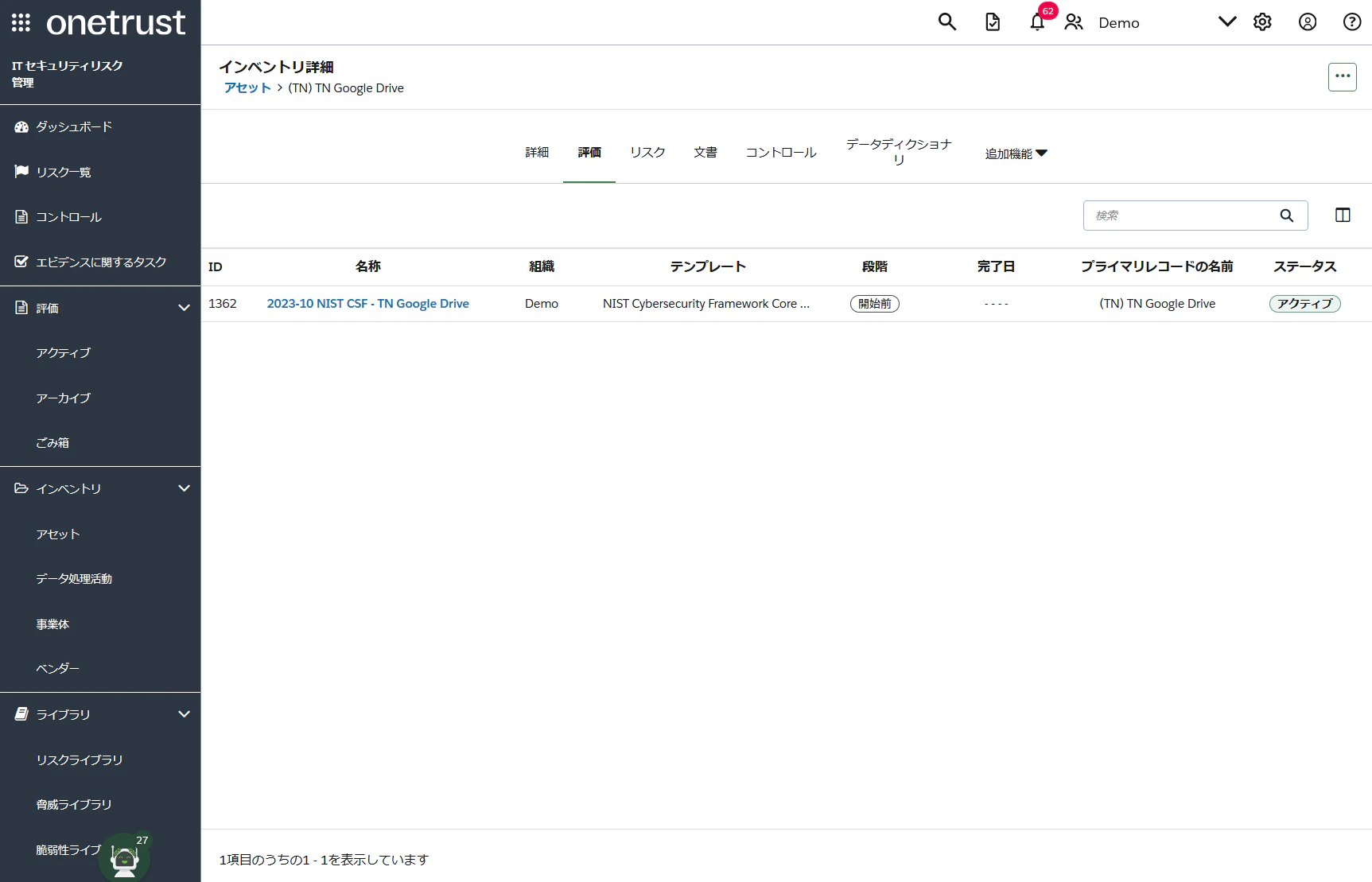Image resolution: width=1372 pixels, height=882 pixels.
Task: Collapse the ライブラリ sidebar section
Action: [184, 714]
